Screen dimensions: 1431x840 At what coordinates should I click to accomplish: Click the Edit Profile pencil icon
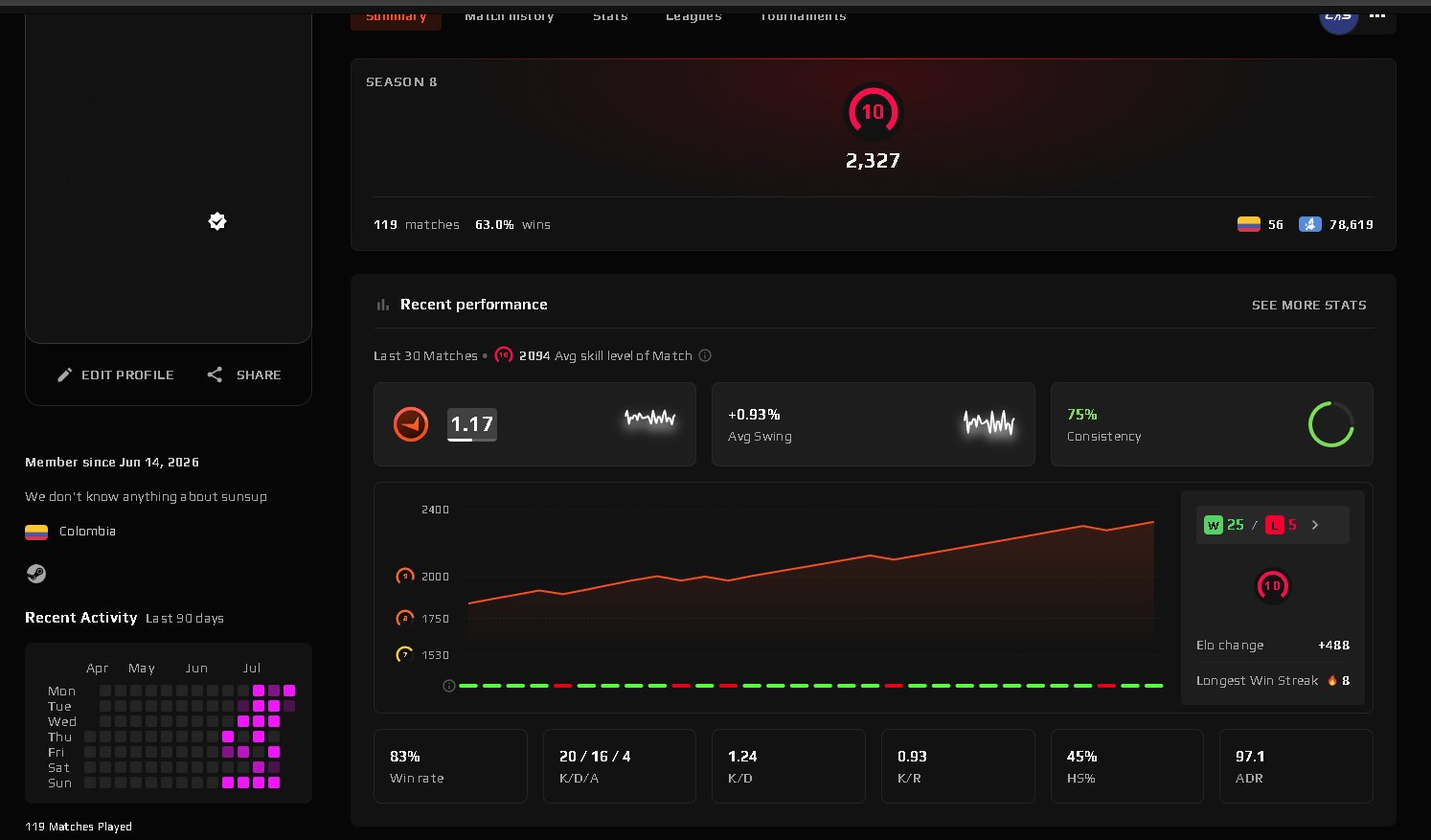pyautogui.click(x=64, y=375)
